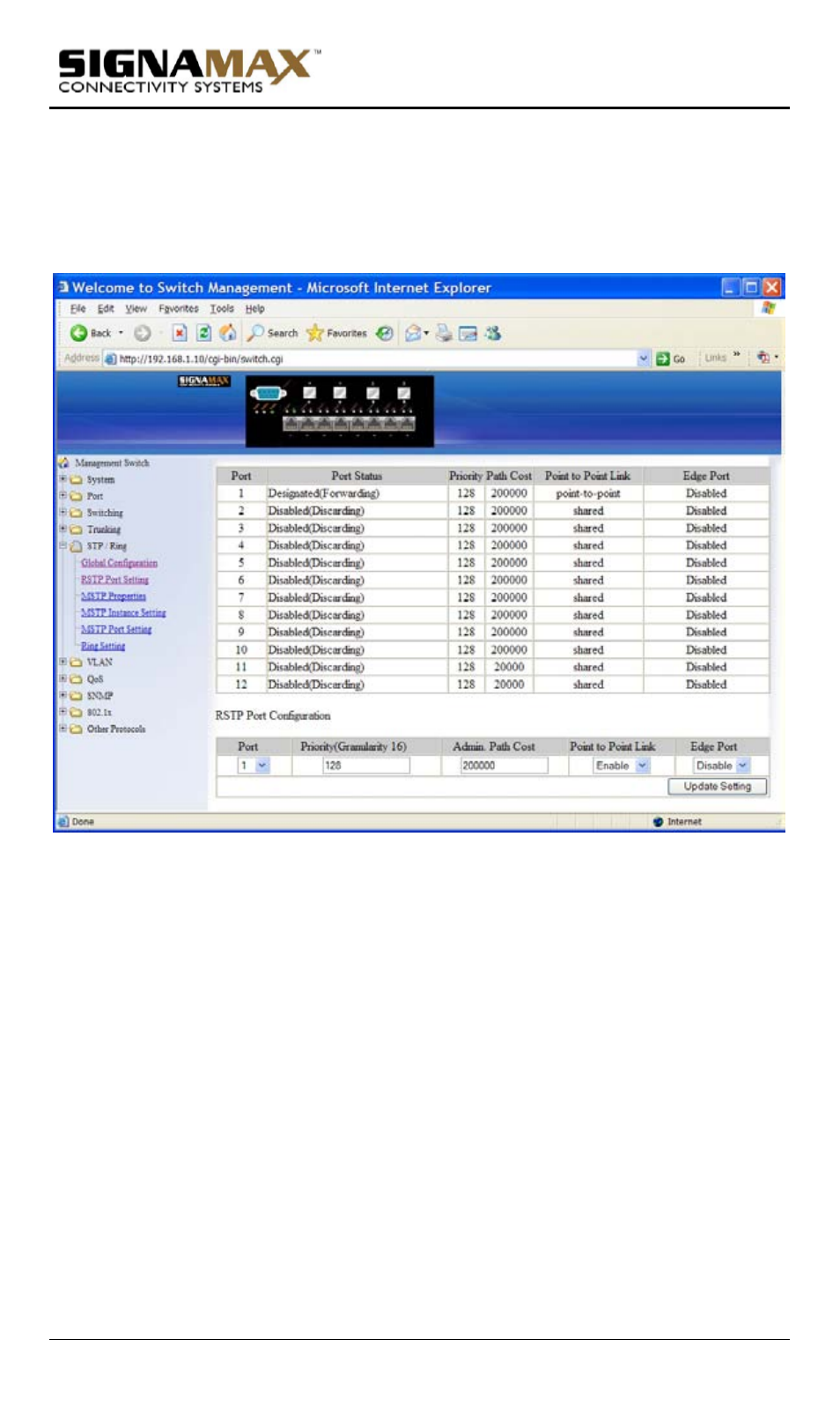Click the Port Status column header

coord(357,476)
